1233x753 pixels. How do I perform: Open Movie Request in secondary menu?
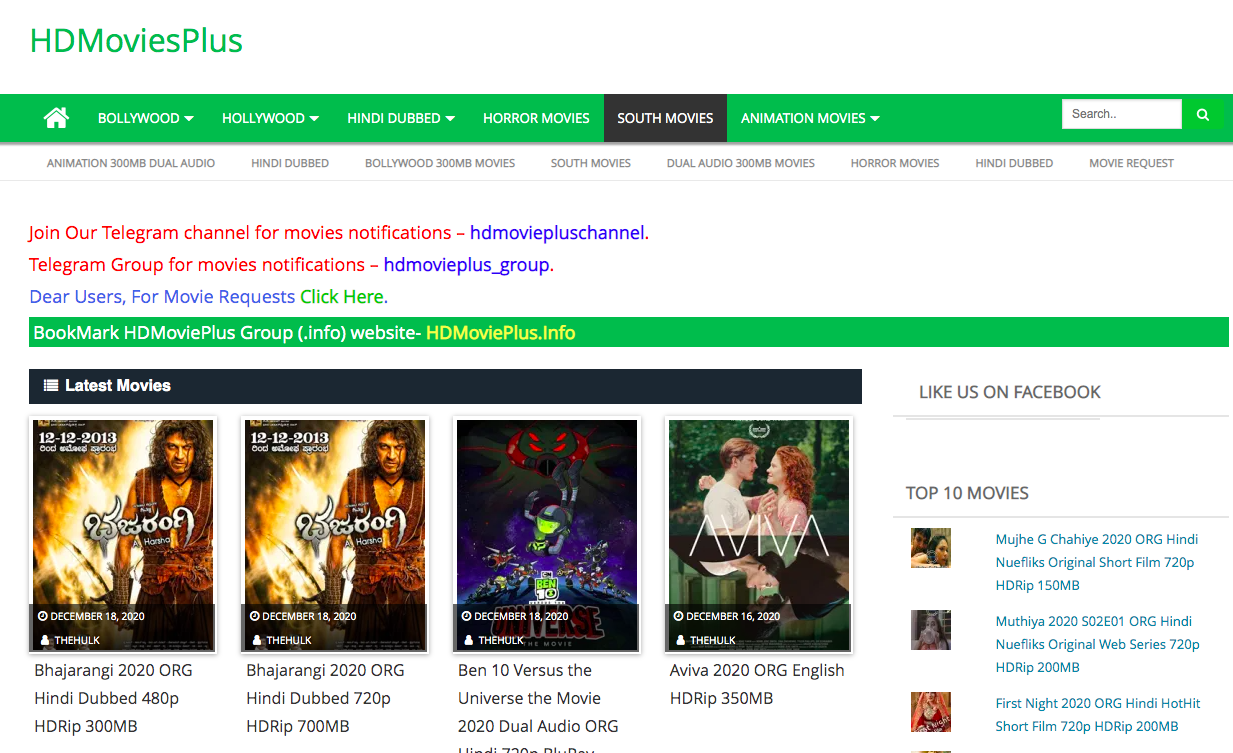(x=1131, y=163)
